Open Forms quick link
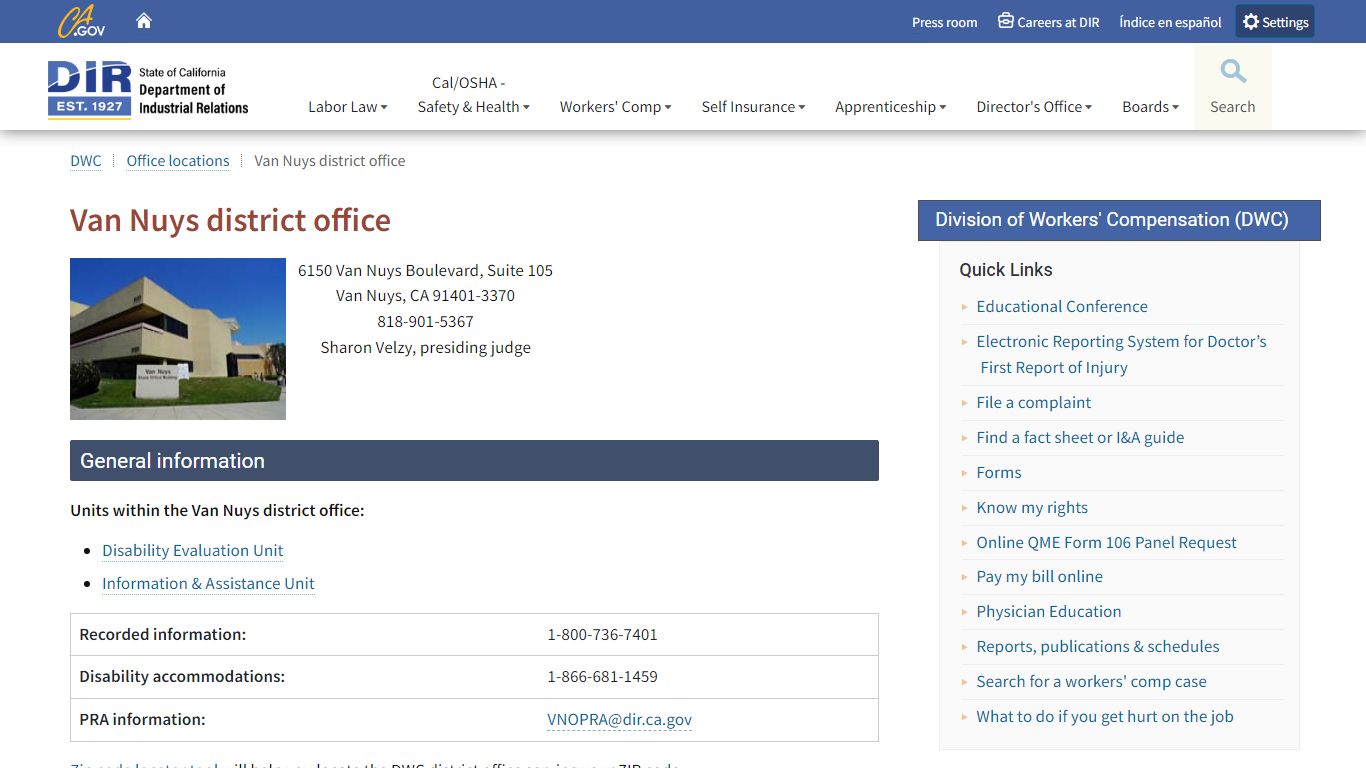Image resolution: width=1366 pixels, height=768 pixels. coord(999,473)
